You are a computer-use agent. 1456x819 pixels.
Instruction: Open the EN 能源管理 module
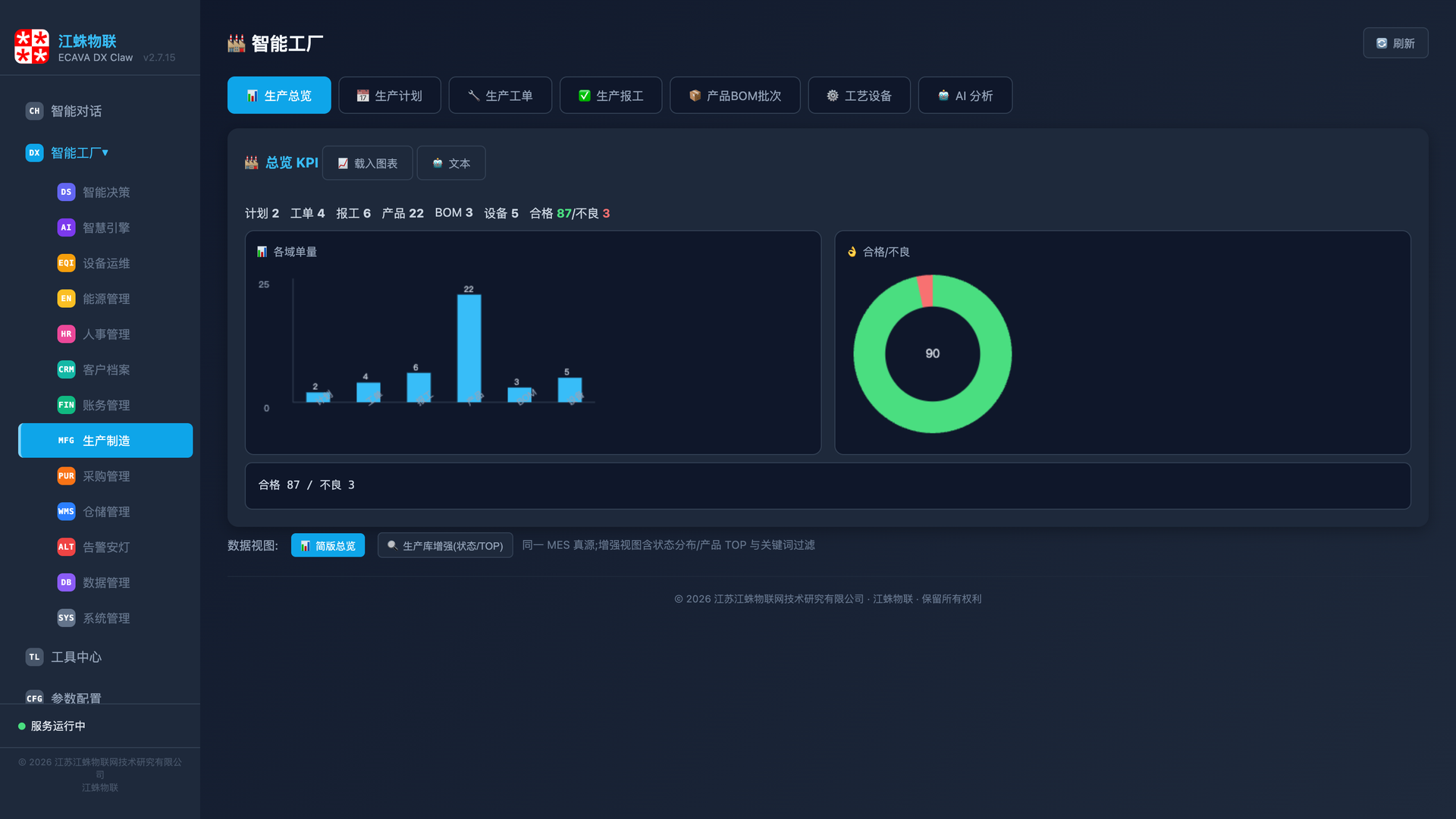[105, 299]
